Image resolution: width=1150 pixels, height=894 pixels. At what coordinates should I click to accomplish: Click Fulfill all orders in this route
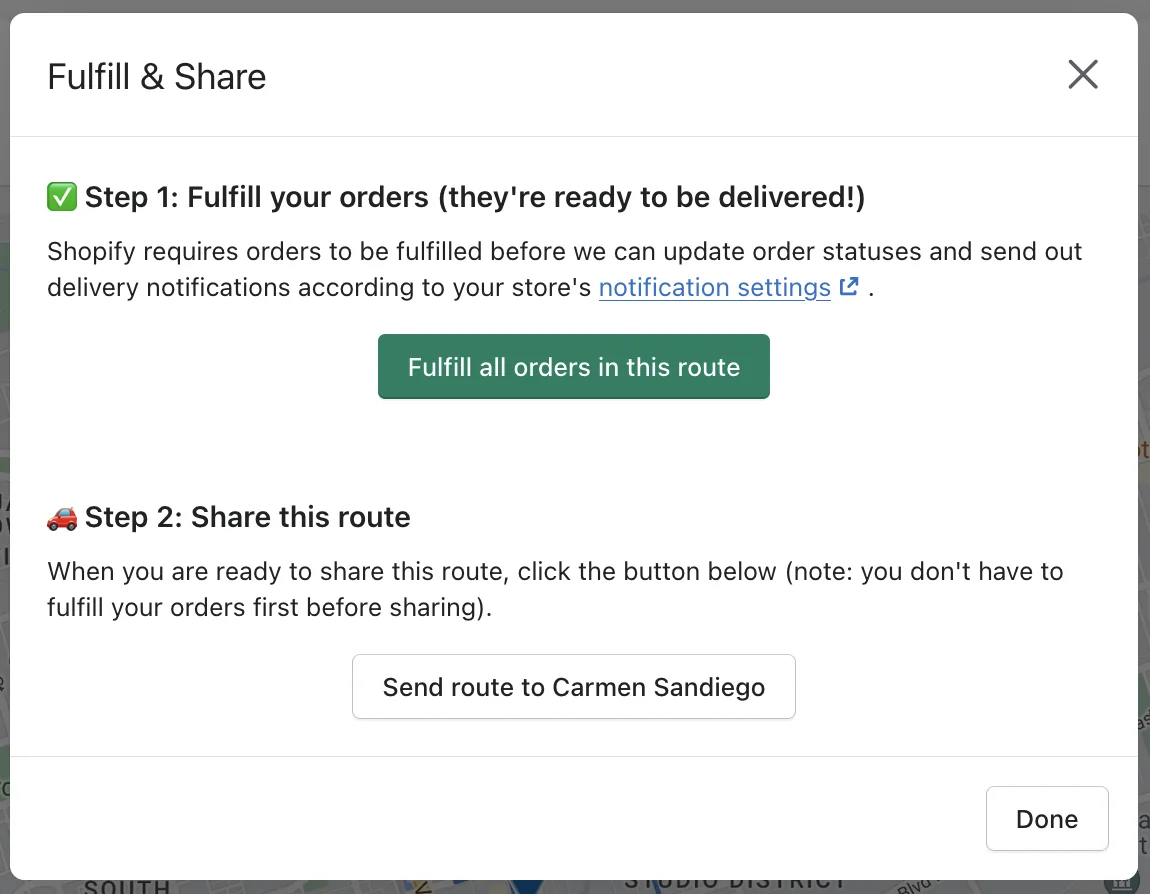574,367
